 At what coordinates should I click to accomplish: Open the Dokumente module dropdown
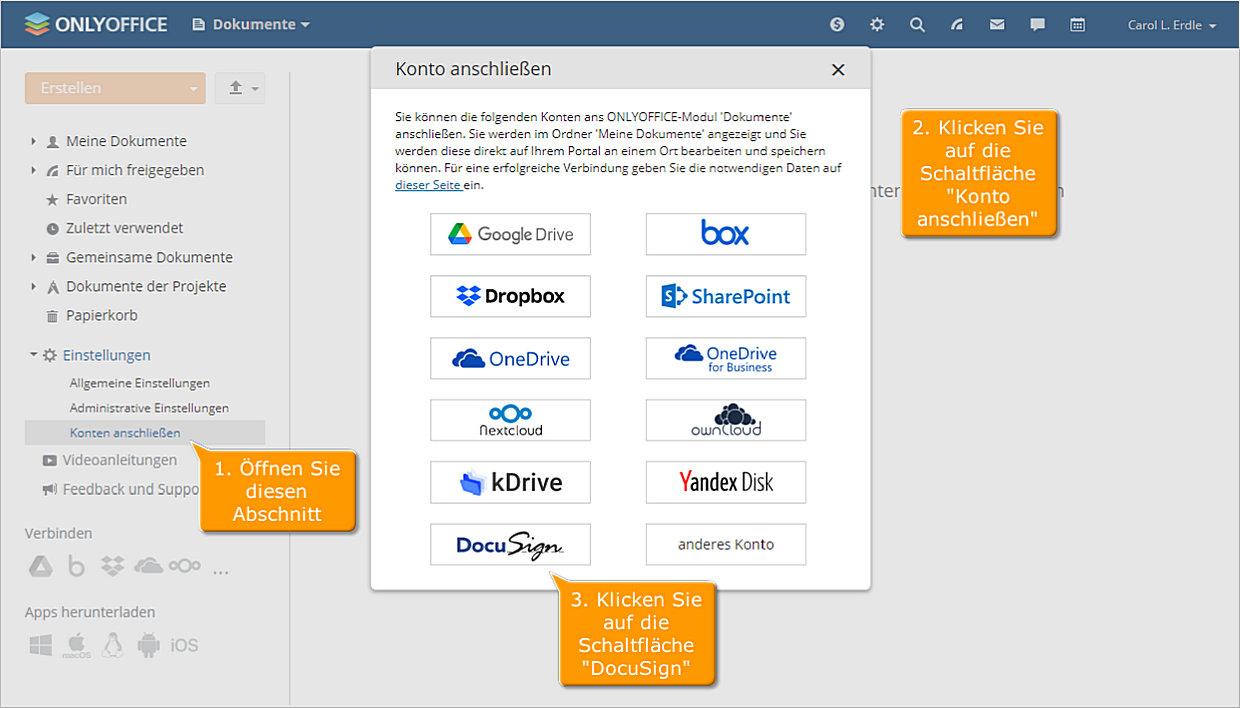(251, 24)
